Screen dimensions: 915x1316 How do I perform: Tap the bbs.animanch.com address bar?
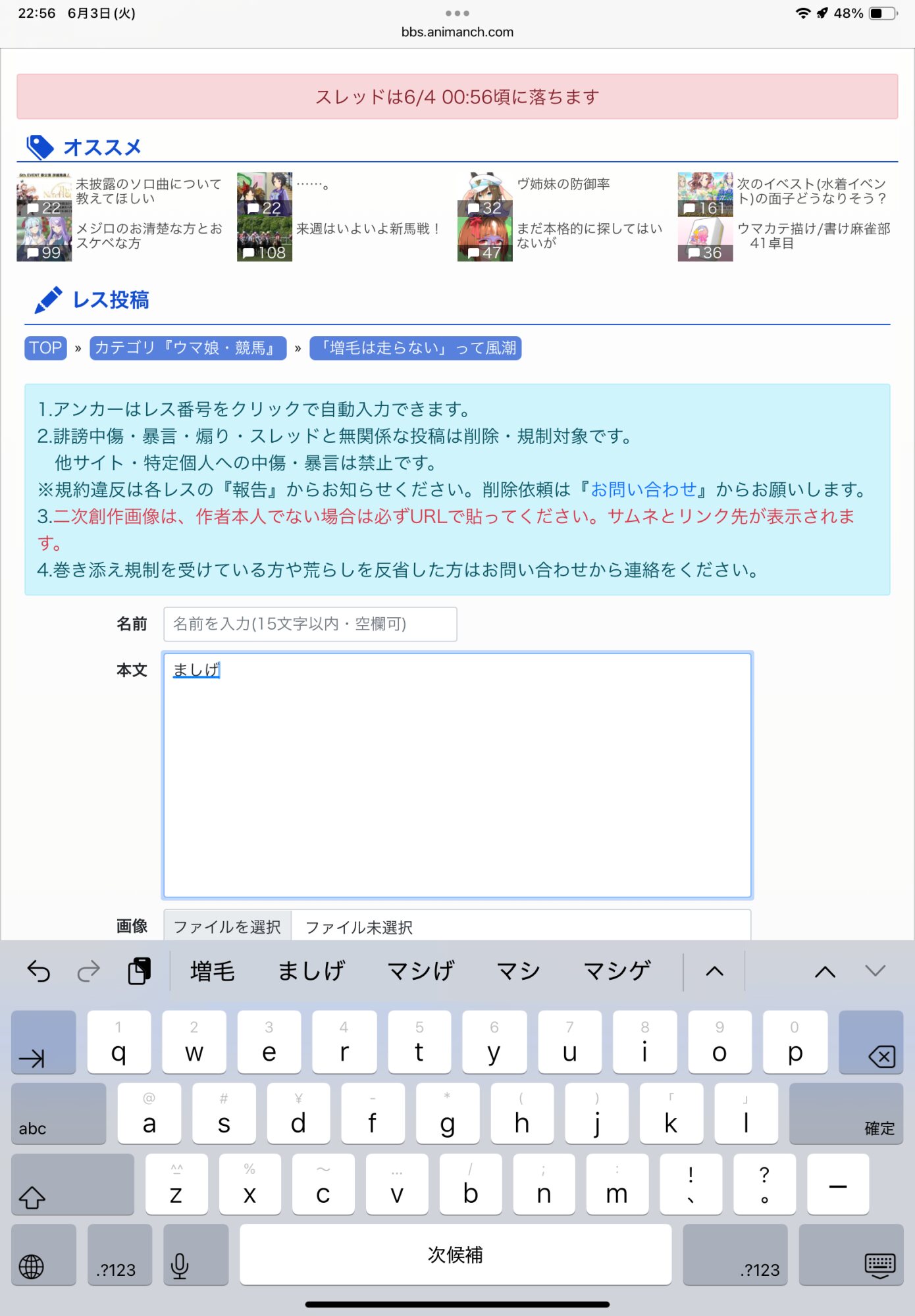click(457, 32)
